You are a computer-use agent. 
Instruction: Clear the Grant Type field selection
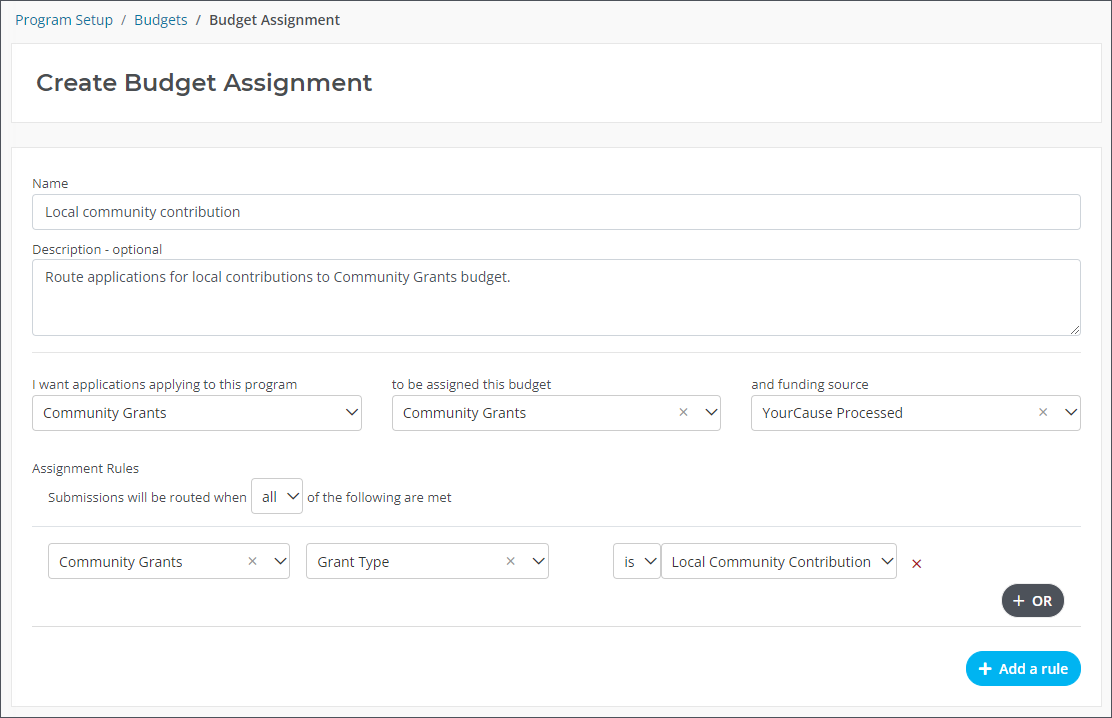click(x=510, y=562)
